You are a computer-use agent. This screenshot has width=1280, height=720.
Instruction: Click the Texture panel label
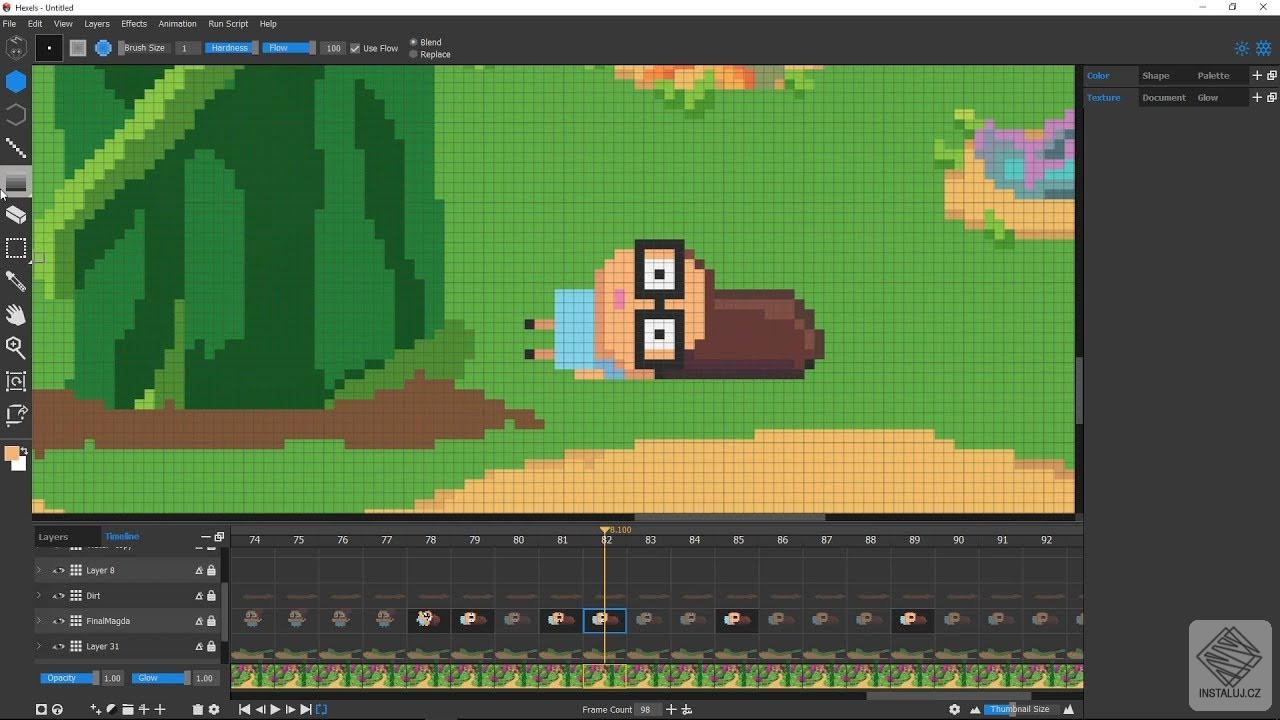point(1103,97)
